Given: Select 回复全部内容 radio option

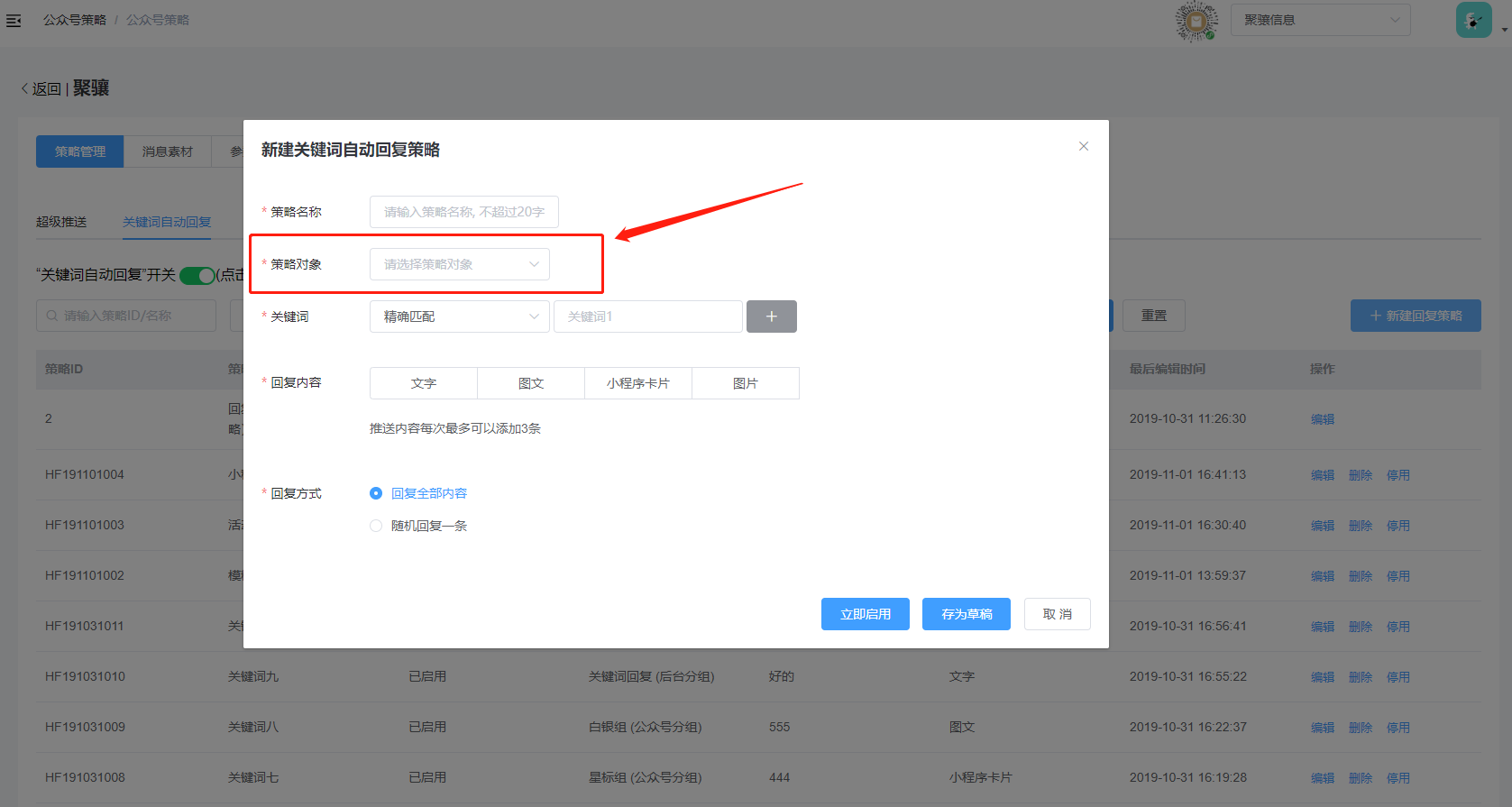Looking at the screenshot, I should coord(376,493).
